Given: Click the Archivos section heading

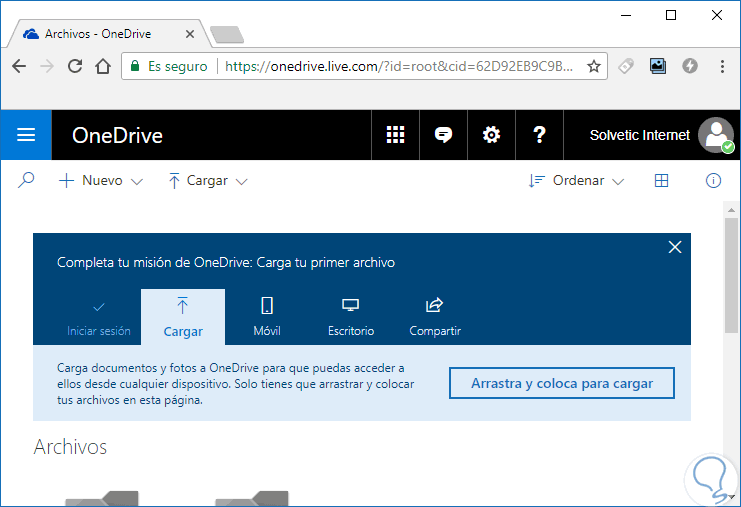Looking at the screenshot, I should (70, 447).
